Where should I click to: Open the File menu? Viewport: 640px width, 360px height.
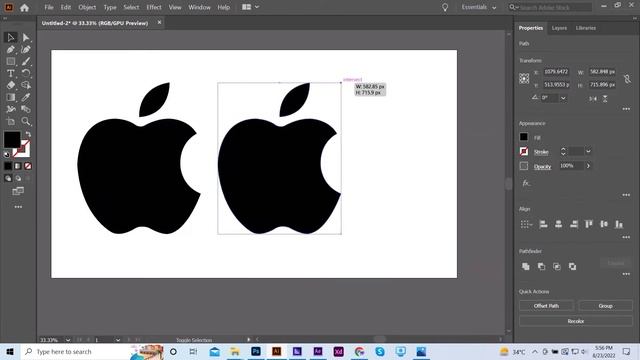click(49, 7)
